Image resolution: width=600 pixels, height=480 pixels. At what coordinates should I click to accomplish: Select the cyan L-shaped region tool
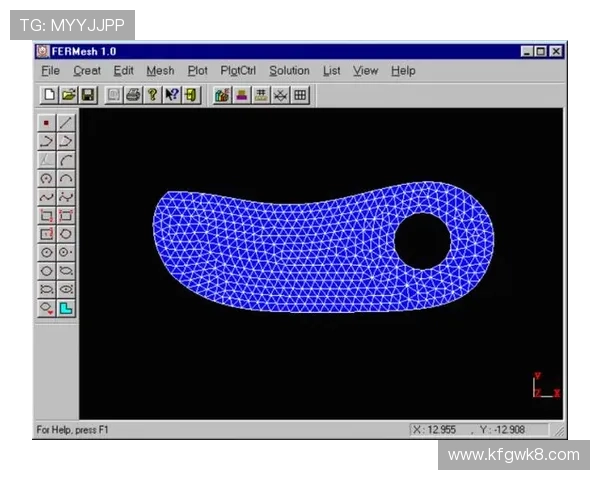coord(66,308)
